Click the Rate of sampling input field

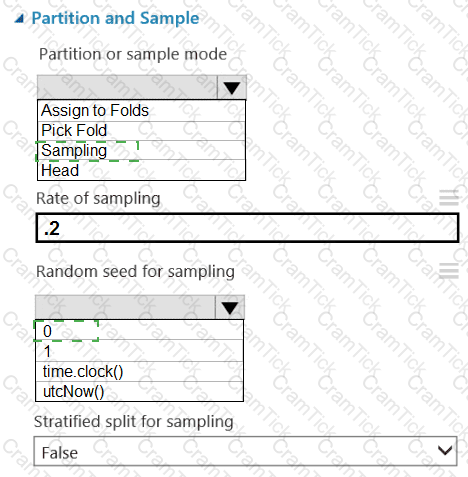coord(247,228)
